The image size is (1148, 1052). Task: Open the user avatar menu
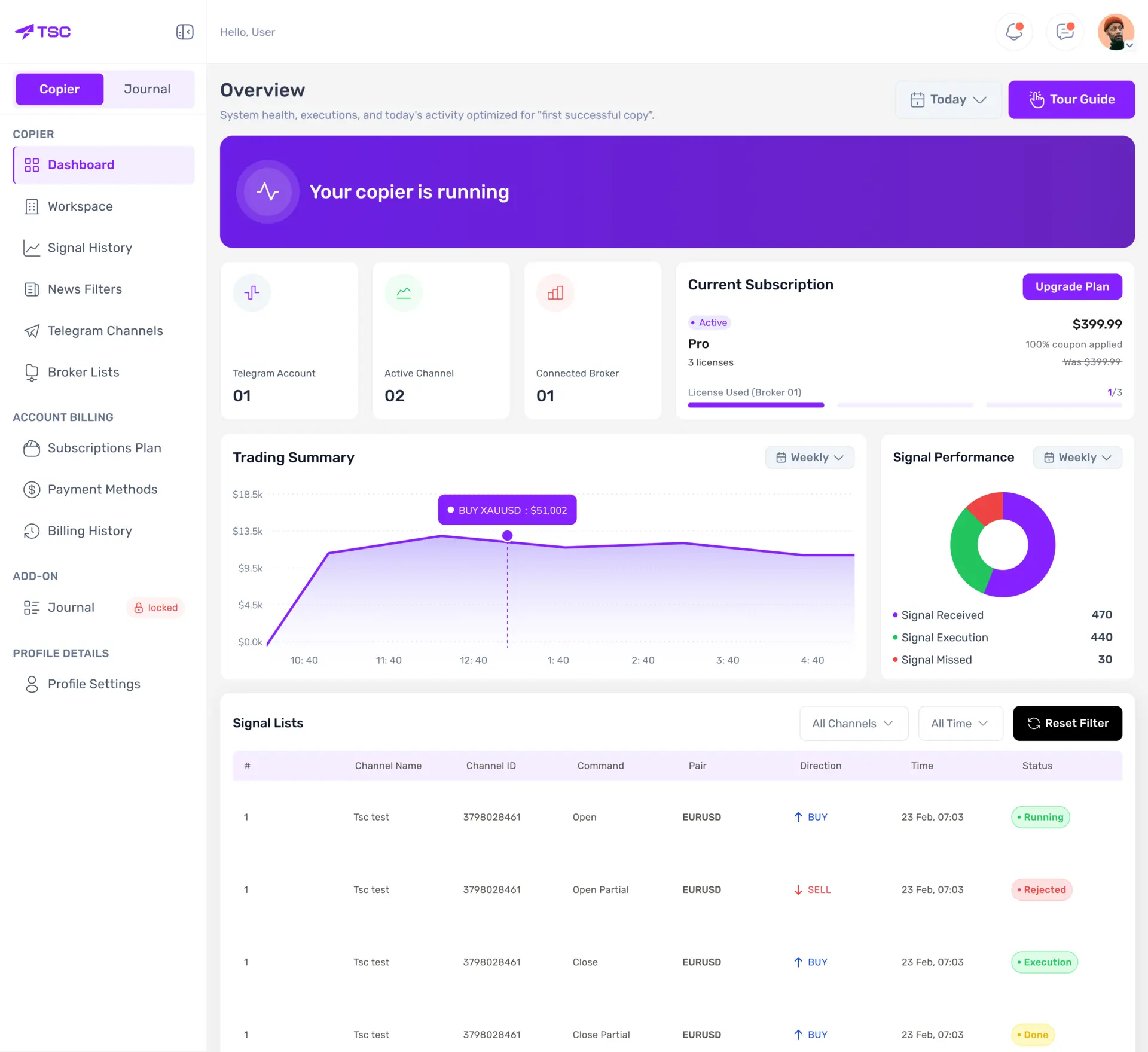pyautogui.click(x=1116, y=32)
